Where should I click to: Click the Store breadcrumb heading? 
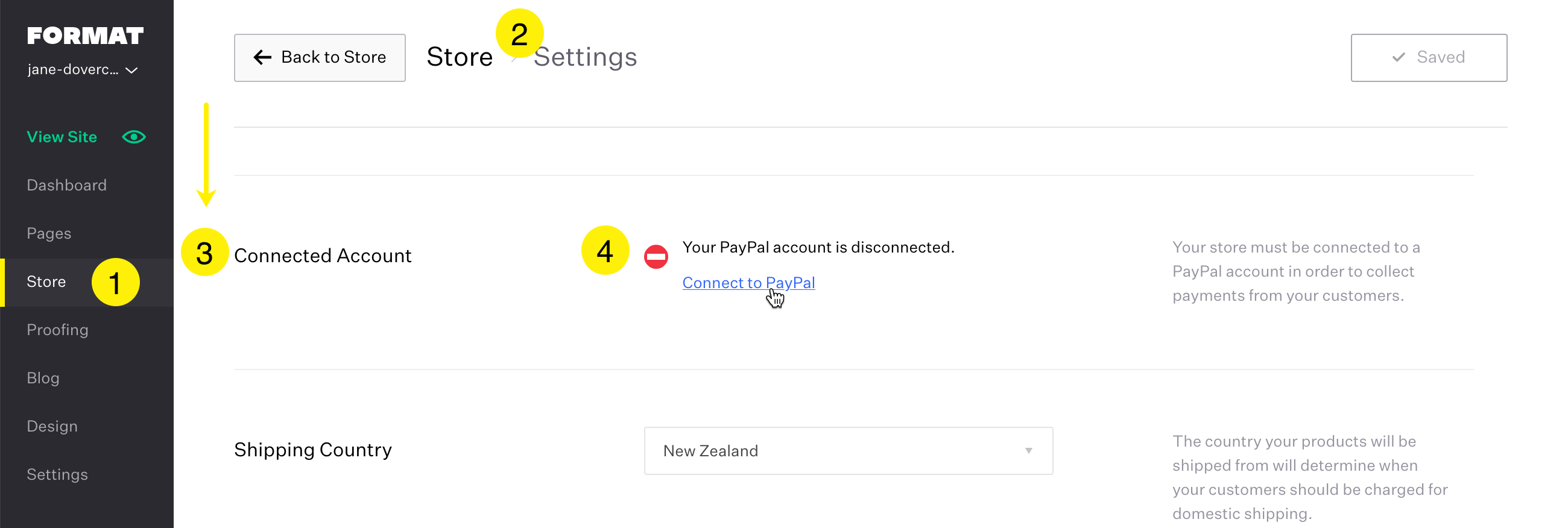click(459, 57)
